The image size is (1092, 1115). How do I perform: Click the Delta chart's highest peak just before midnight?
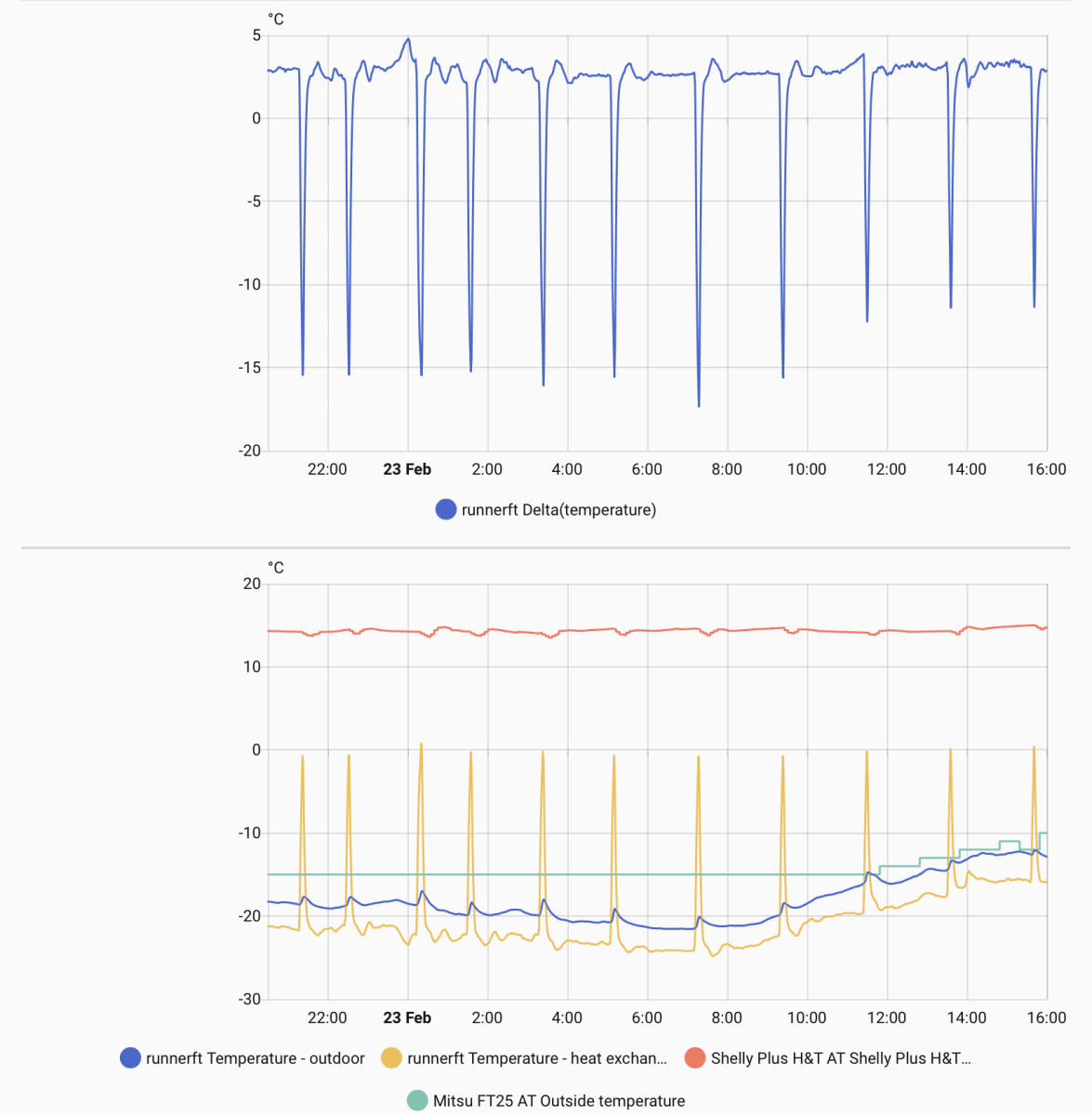pos(407,40)
